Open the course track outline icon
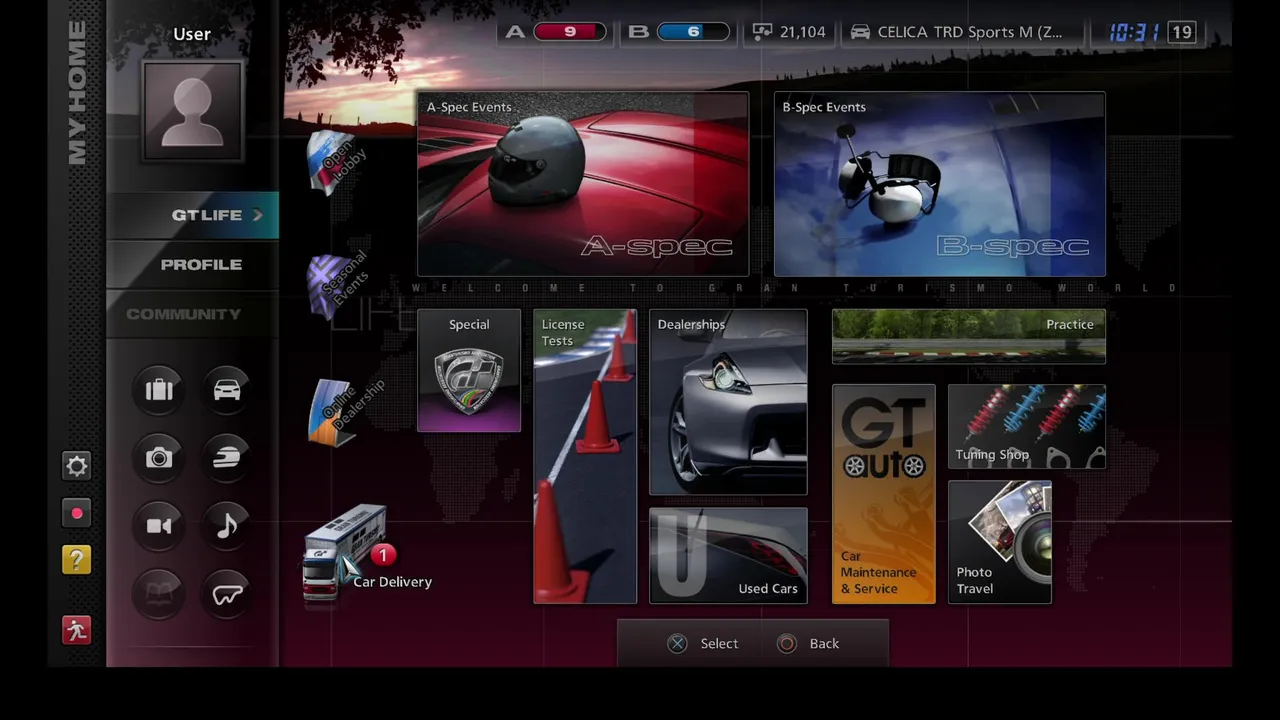 [x=227, y=595]
